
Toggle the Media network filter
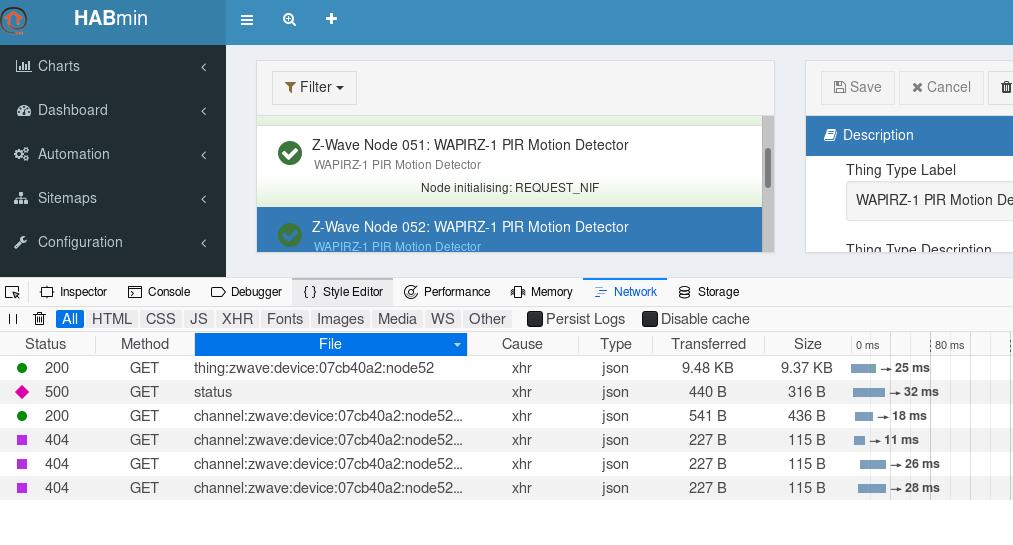click(397, 319)
